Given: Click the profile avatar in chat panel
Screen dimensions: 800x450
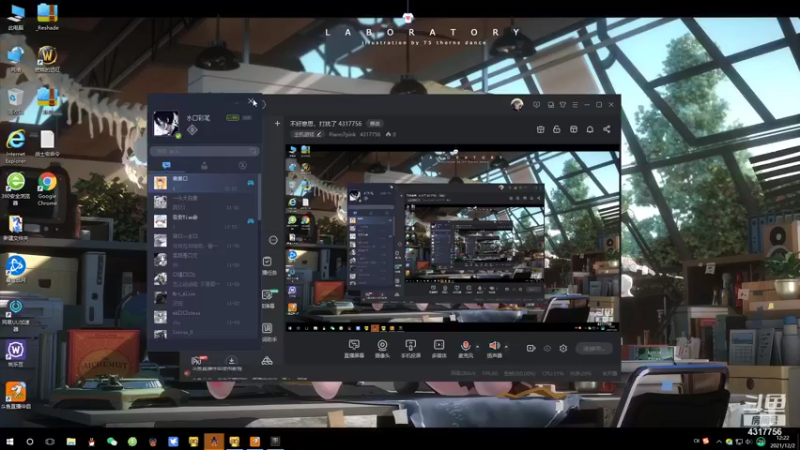Looking at the screenshot, I should click(166, 123).
